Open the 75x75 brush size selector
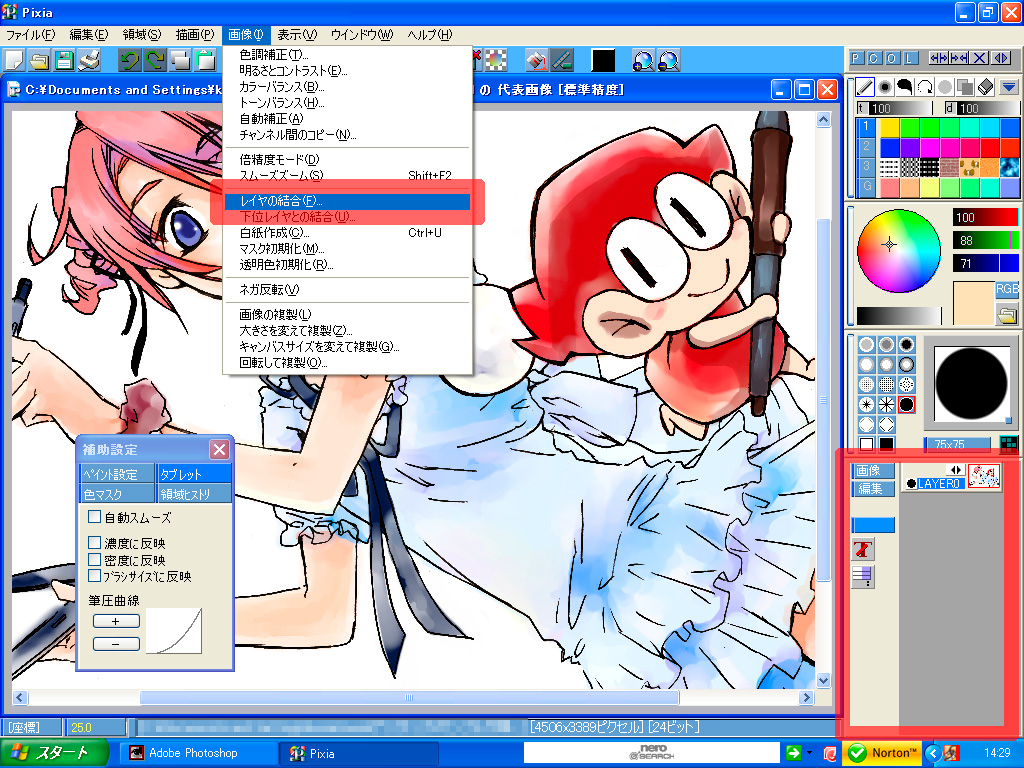Screen dimensions: 1024x768 (x=957, y=444)
